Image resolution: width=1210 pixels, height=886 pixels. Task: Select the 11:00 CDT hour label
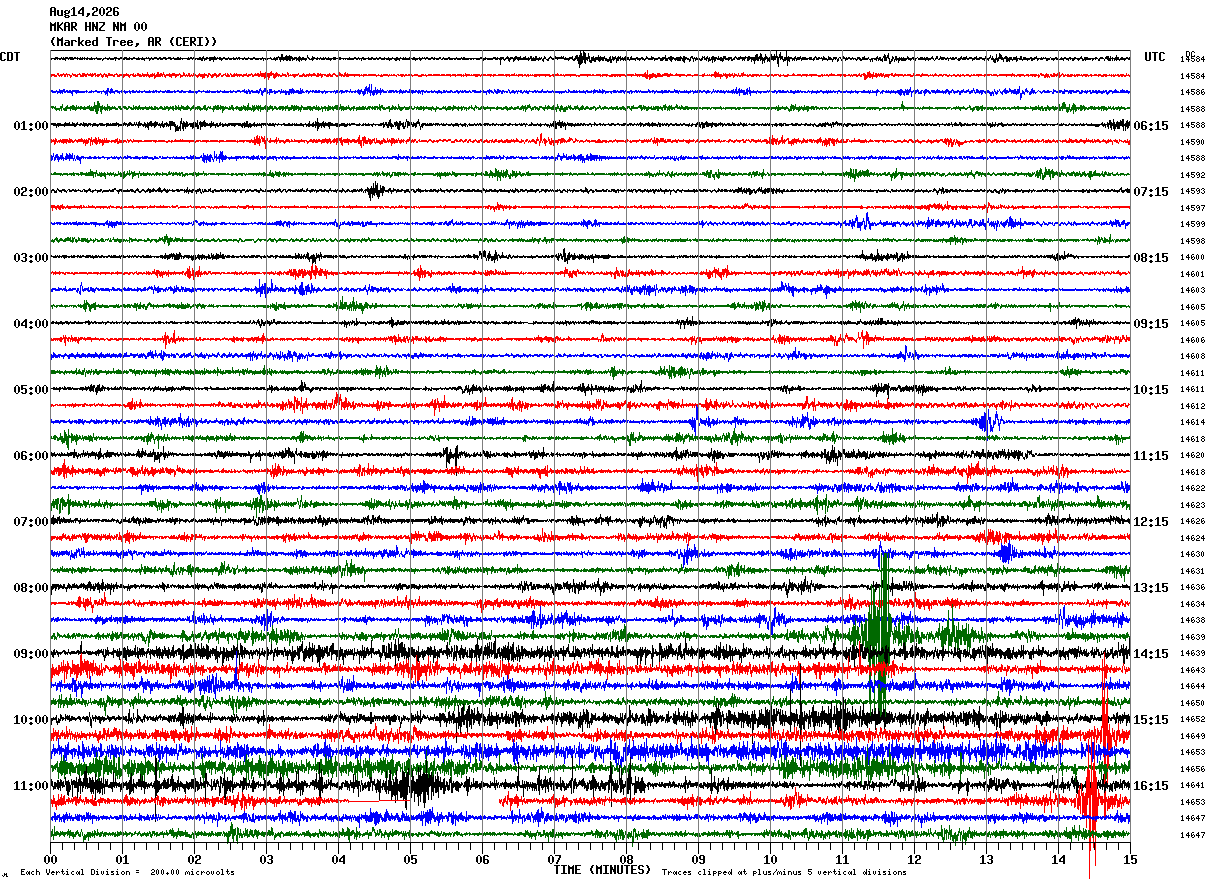tap(31, 786)
